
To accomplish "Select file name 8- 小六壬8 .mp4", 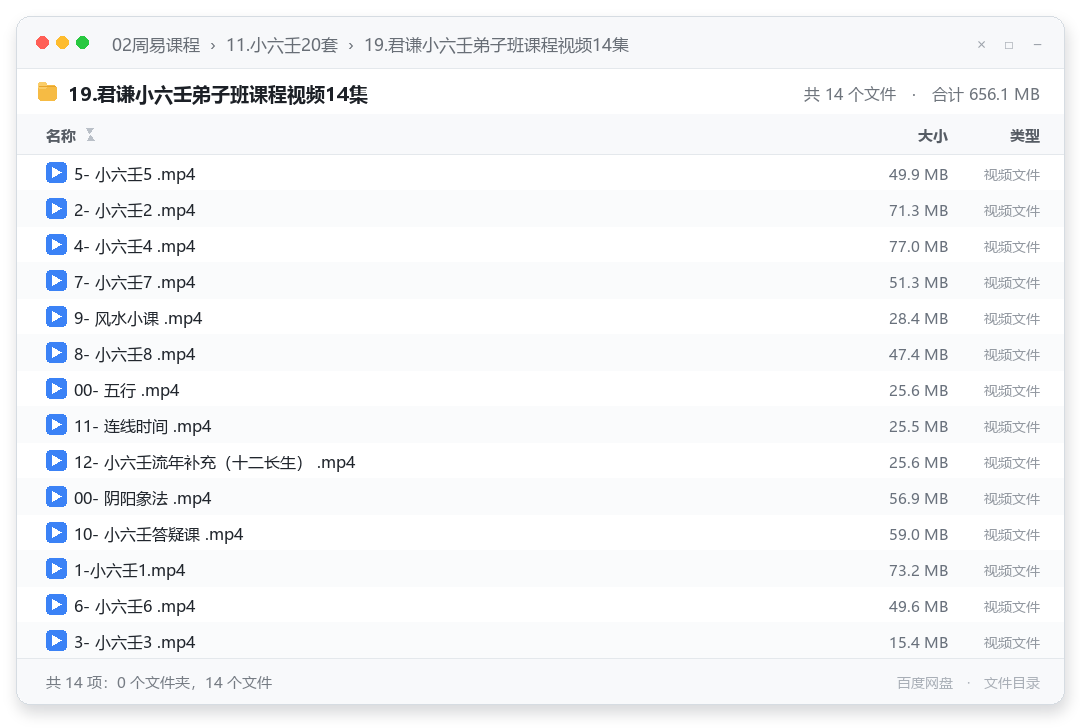I will (x=134, y=355).
